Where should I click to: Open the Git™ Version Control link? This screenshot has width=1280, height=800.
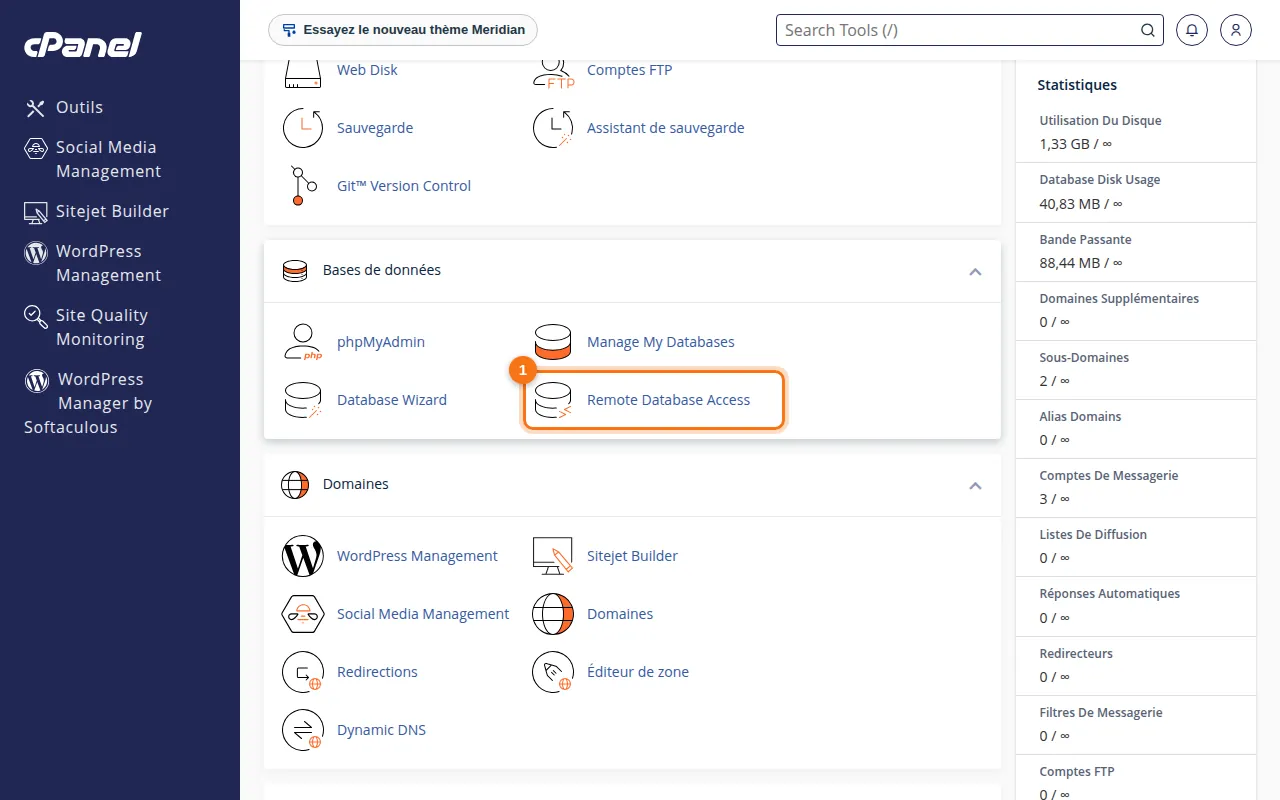(x=404, y=186)
